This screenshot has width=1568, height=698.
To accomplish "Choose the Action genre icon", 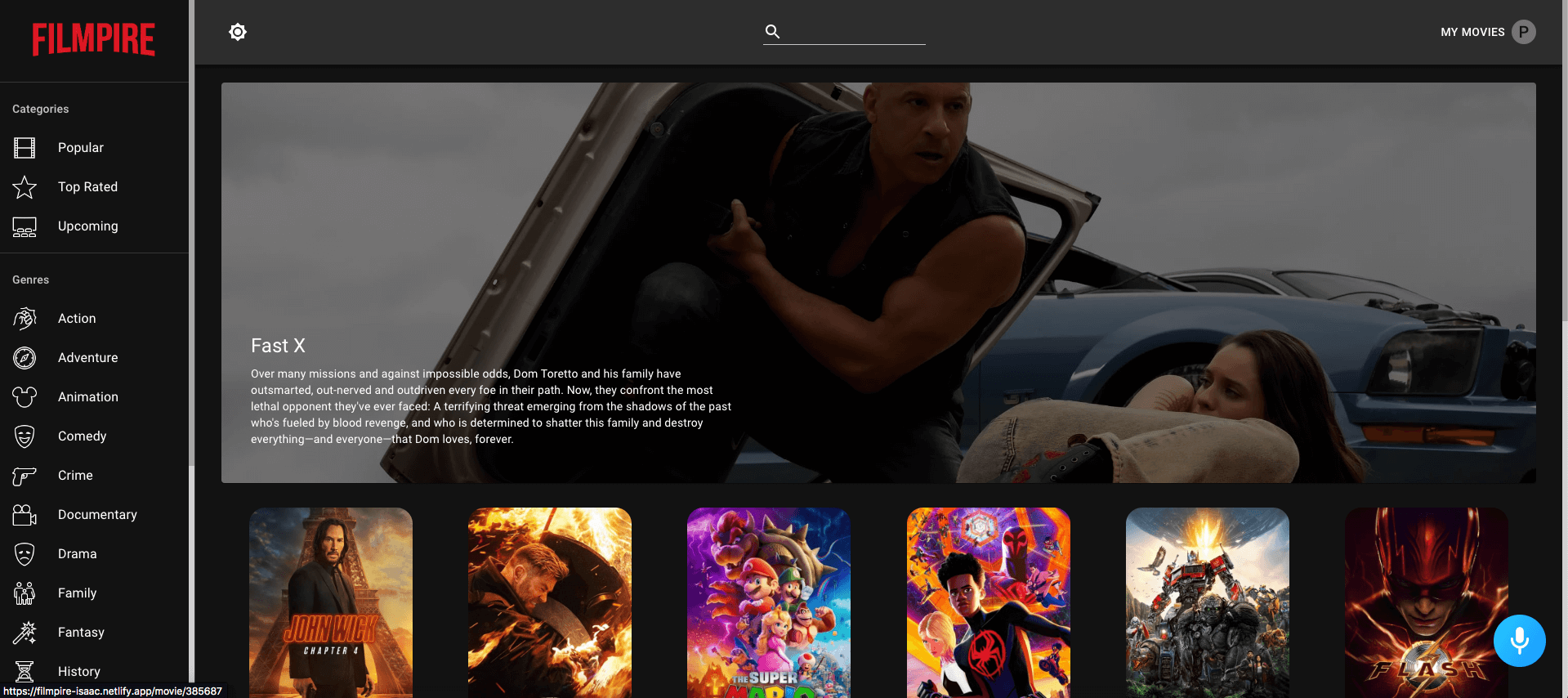I will pyautogui.click(x=25, y=319).
